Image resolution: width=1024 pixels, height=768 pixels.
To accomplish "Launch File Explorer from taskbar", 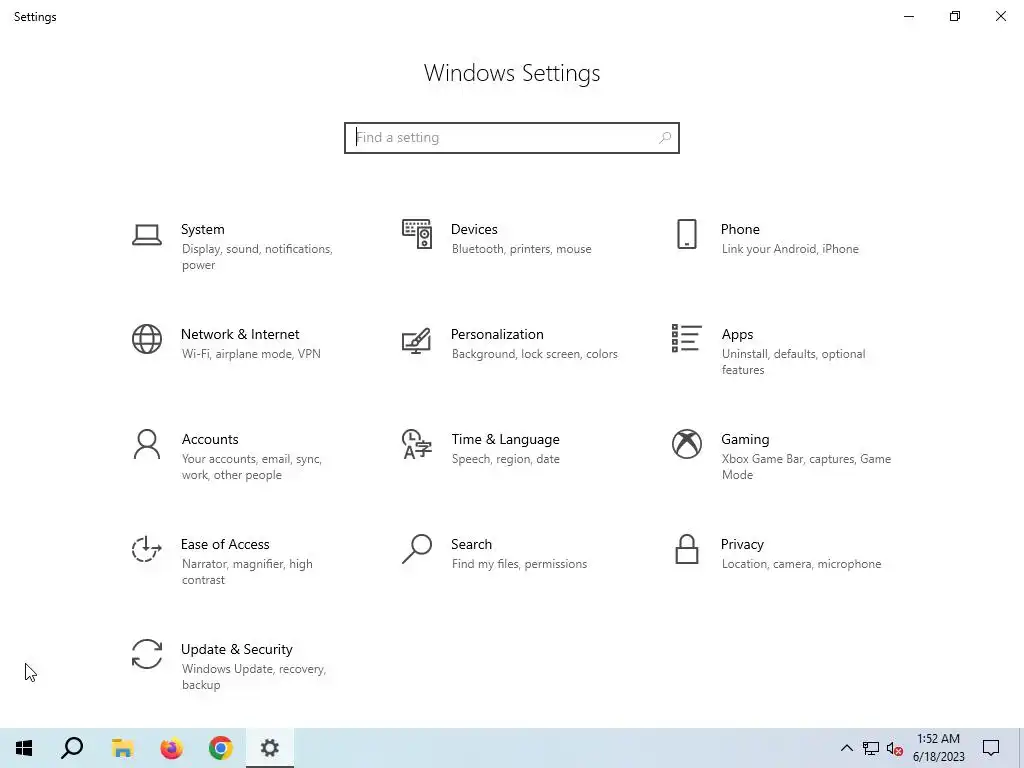I will [x=122, y=748].
